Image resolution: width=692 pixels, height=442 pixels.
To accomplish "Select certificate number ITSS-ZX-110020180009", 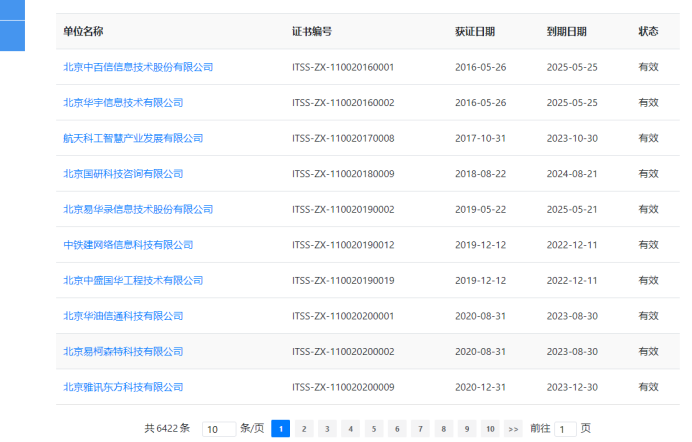I will [343, 174].
